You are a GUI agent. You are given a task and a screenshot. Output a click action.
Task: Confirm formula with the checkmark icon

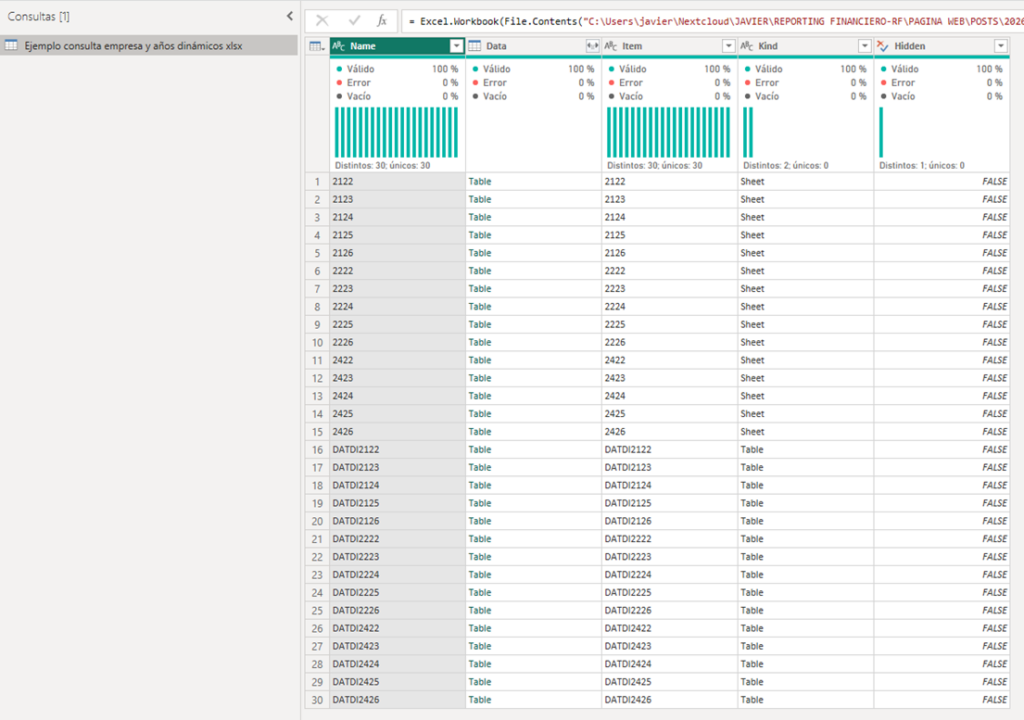click(x=353, y=20)
